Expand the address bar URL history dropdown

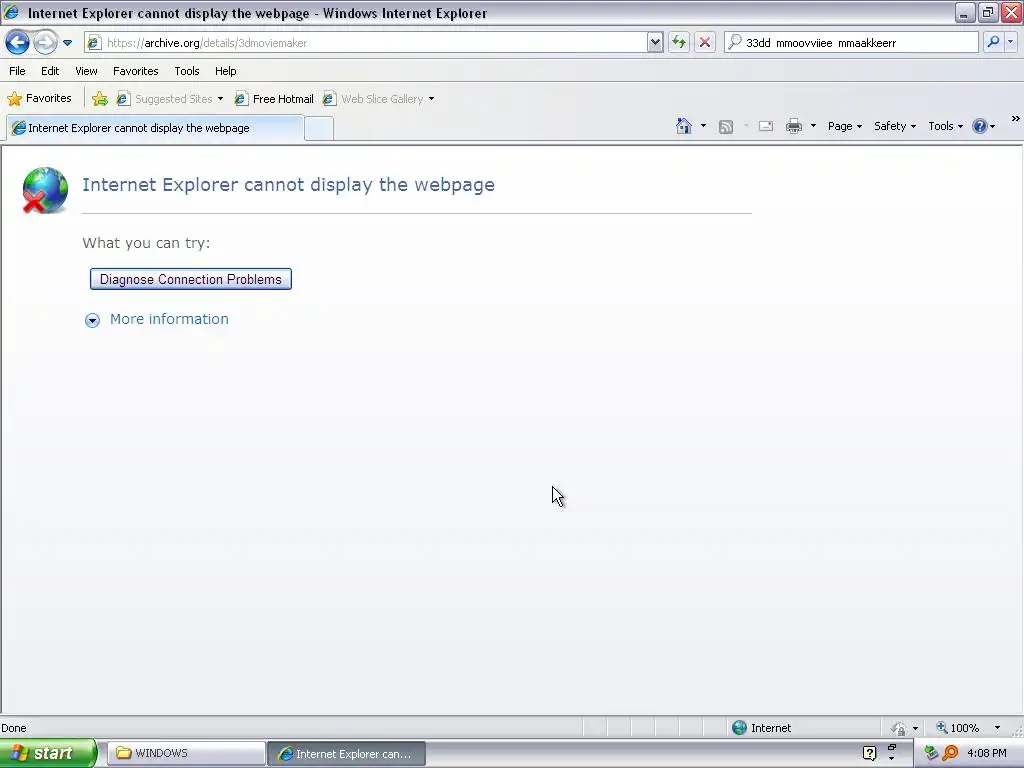point(655,43)
